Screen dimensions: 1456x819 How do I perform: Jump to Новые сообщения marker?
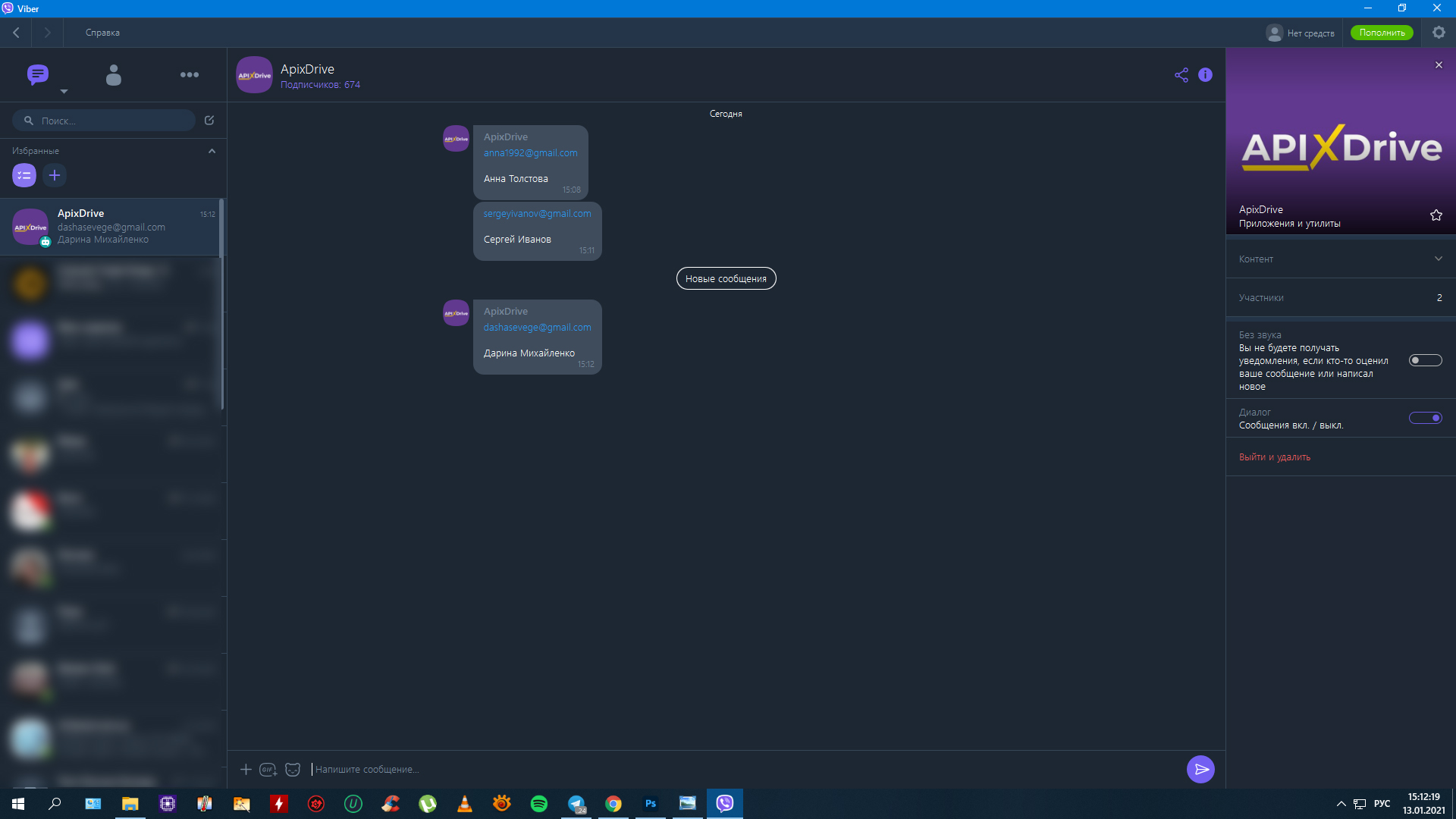726,278
